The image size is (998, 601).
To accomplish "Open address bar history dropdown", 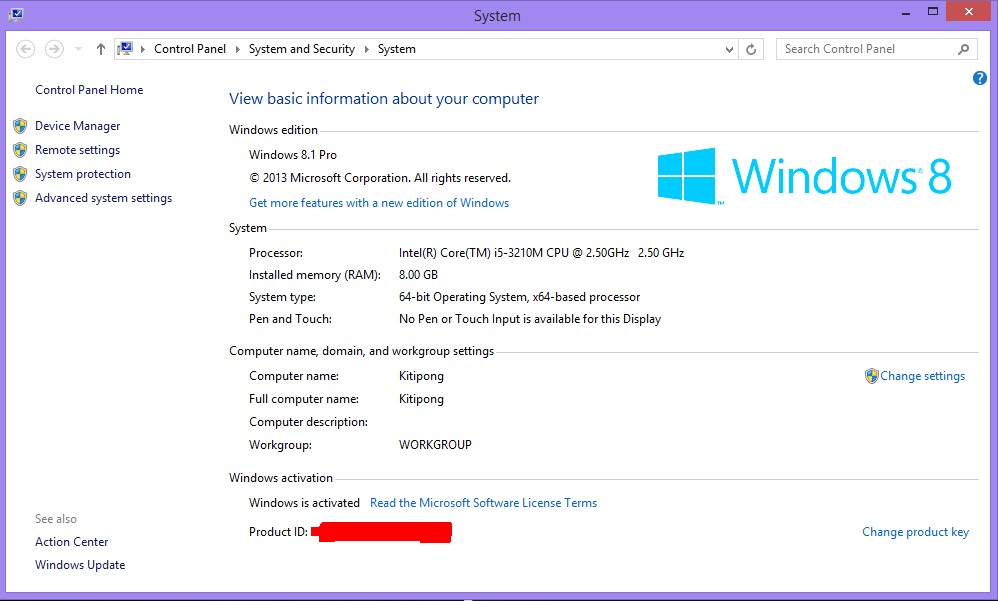I will click(x=729, y=49).
